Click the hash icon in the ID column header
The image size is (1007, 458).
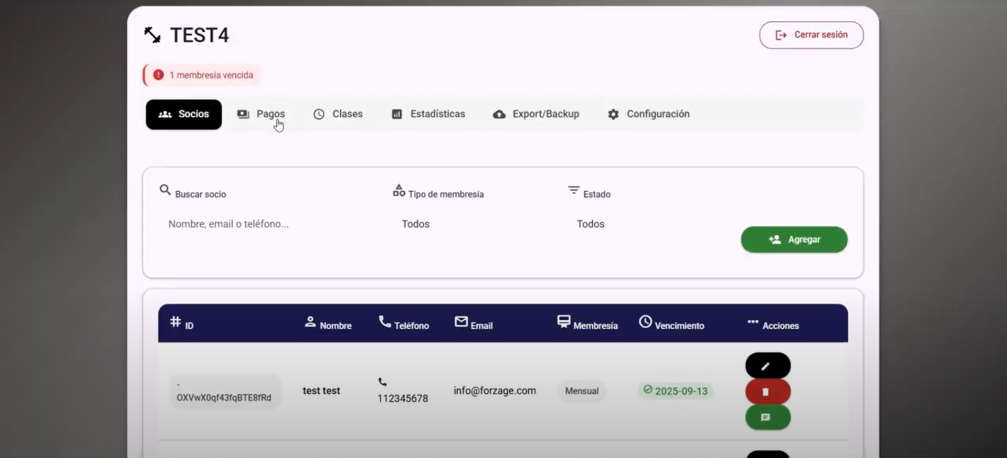175,322
